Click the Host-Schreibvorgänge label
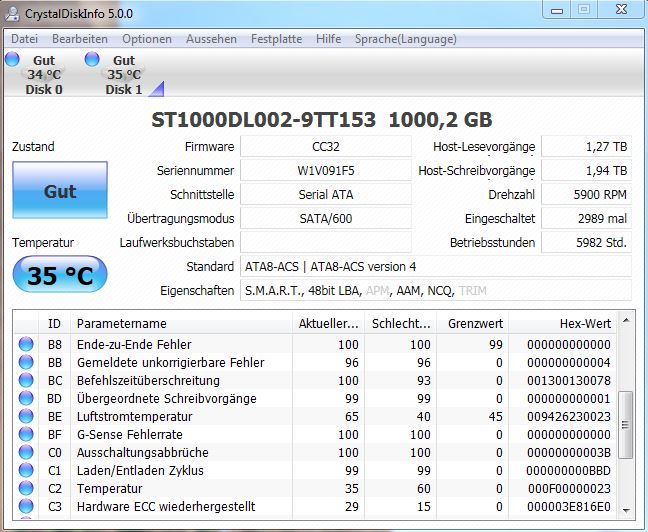Image resolution: width=648 pixels, height=532 pixels. (x=476, y=171)
